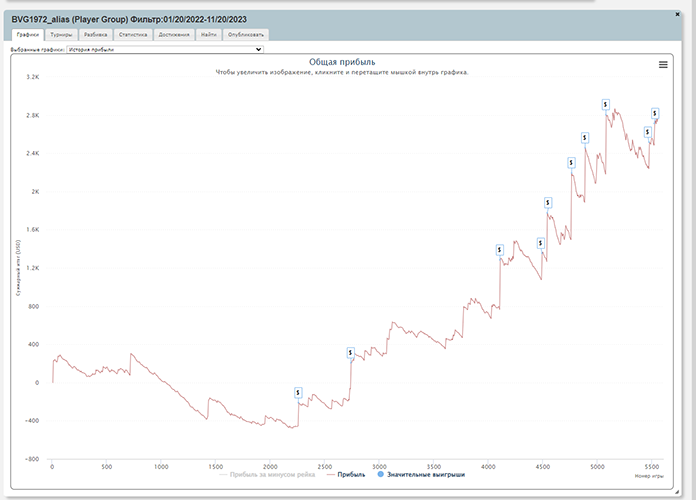Toggle the Прибыль legend series
This screenshot has width=696, height=500.
point(346,475)
